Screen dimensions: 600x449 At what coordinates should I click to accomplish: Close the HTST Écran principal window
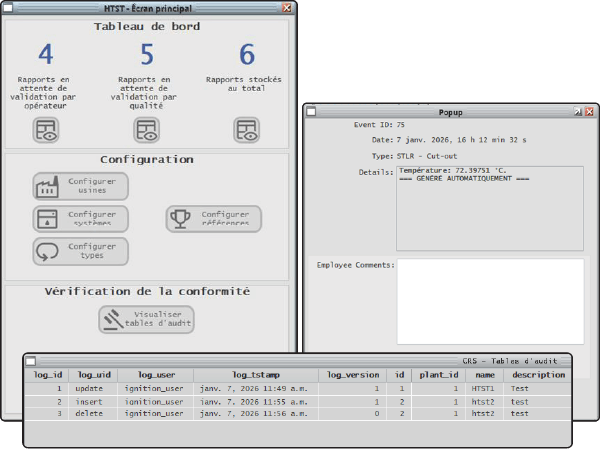287,8
